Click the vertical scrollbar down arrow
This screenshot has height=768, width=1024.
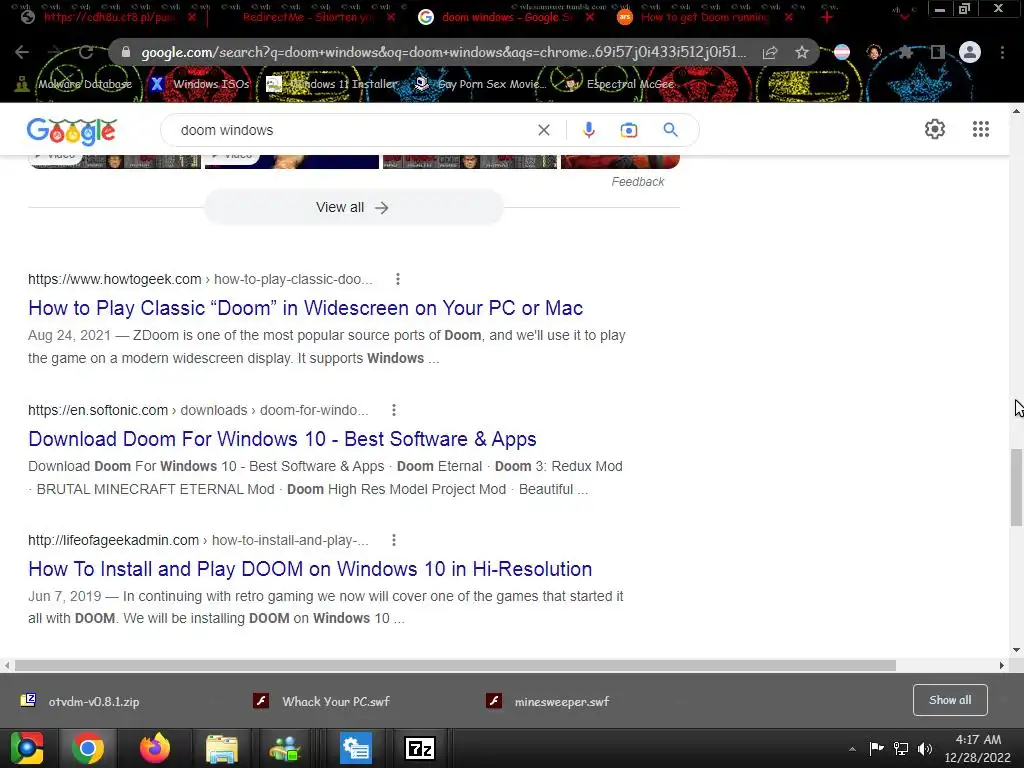(x=1016, y=650)
